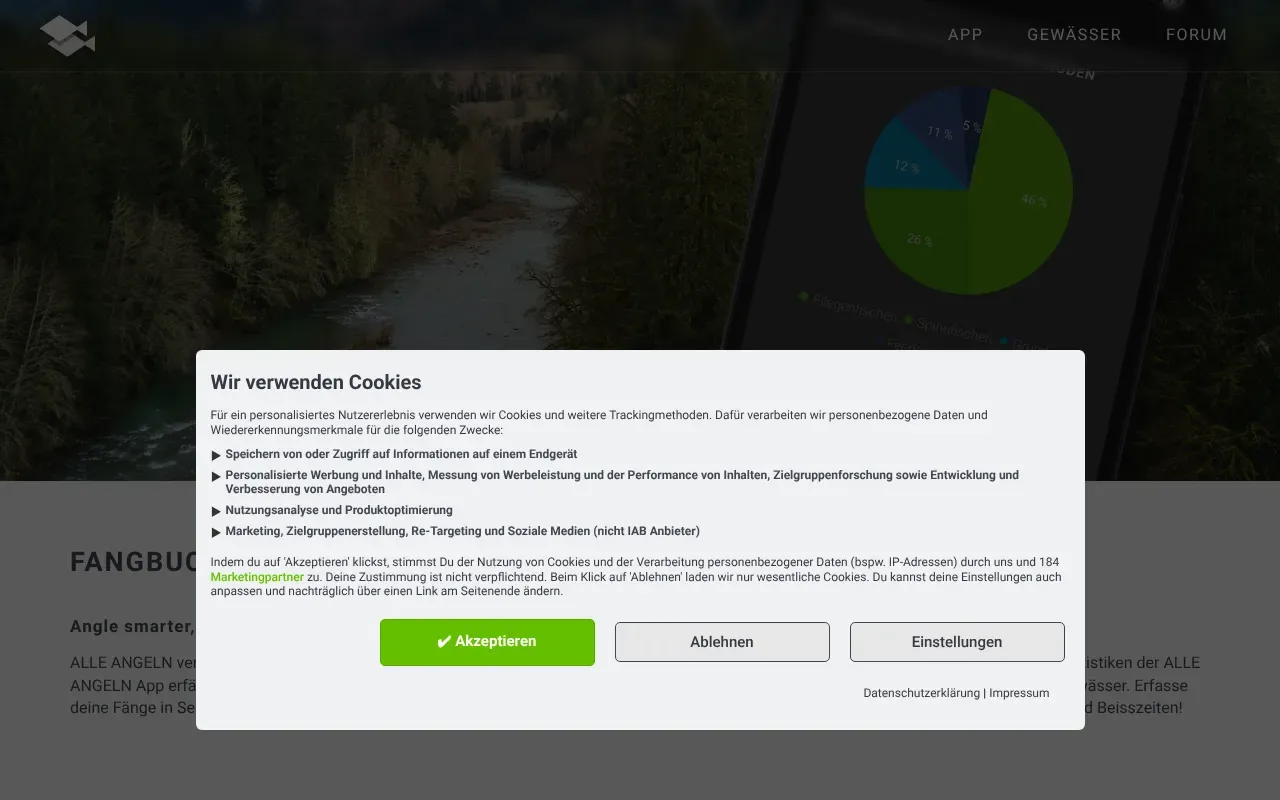This screenshot has height=800, width=1280.
Task: Expand 'Personalisierte Werbung und Inhalte' purpose arrow
Action: [x=216, y=476]
